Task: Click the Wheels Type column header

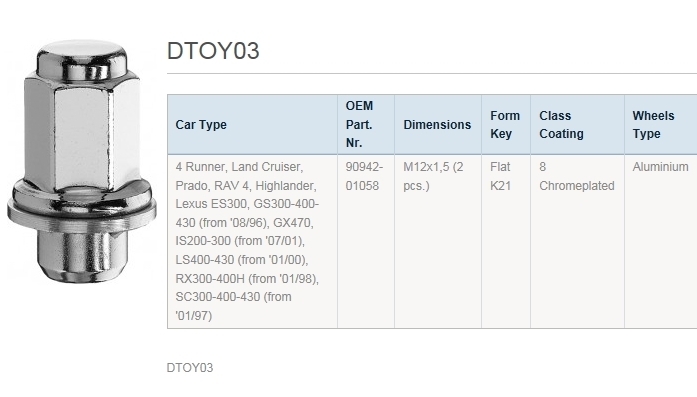Action: point(661,124)
